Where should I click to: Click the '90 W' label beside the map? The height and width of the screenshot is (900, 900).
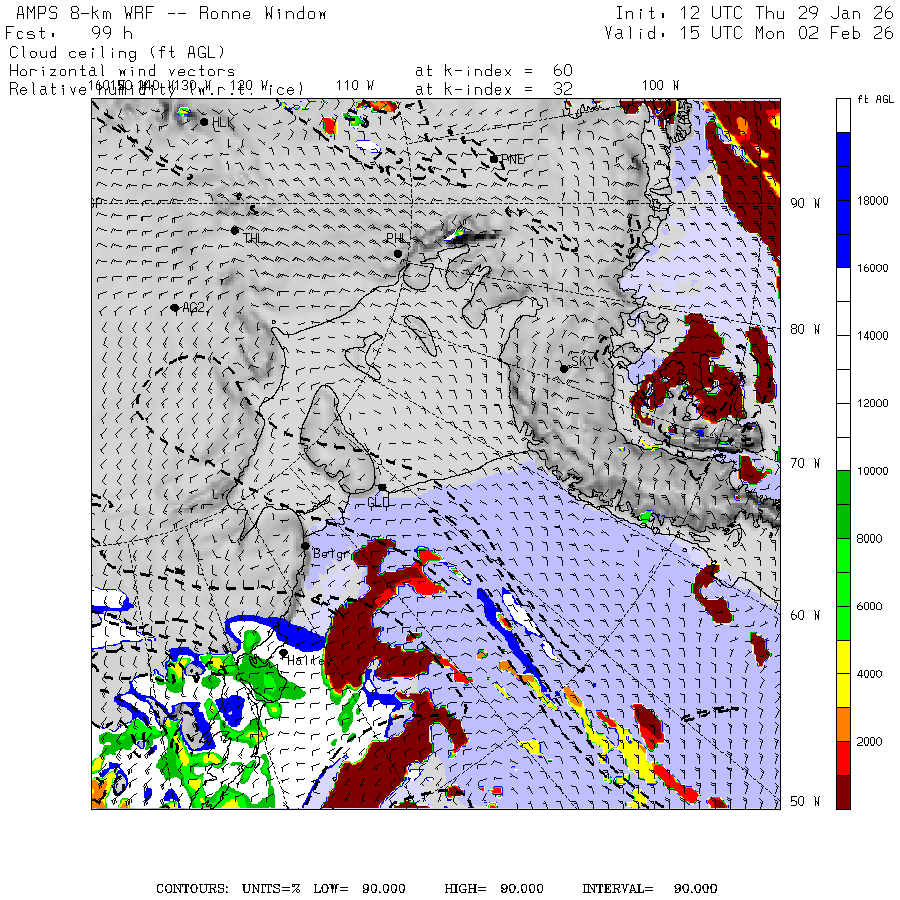click(805, 203)
